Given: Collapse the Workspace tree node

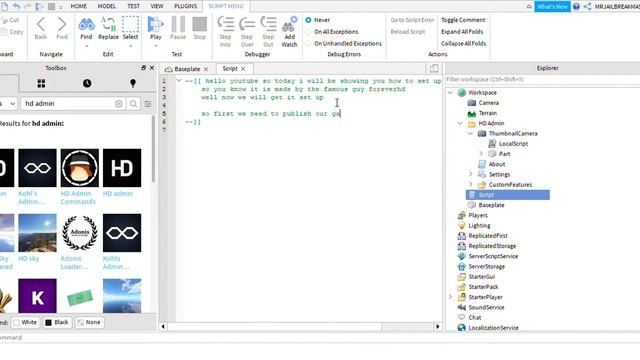Looking at the screenshot, I should click(x=450, y=93).
